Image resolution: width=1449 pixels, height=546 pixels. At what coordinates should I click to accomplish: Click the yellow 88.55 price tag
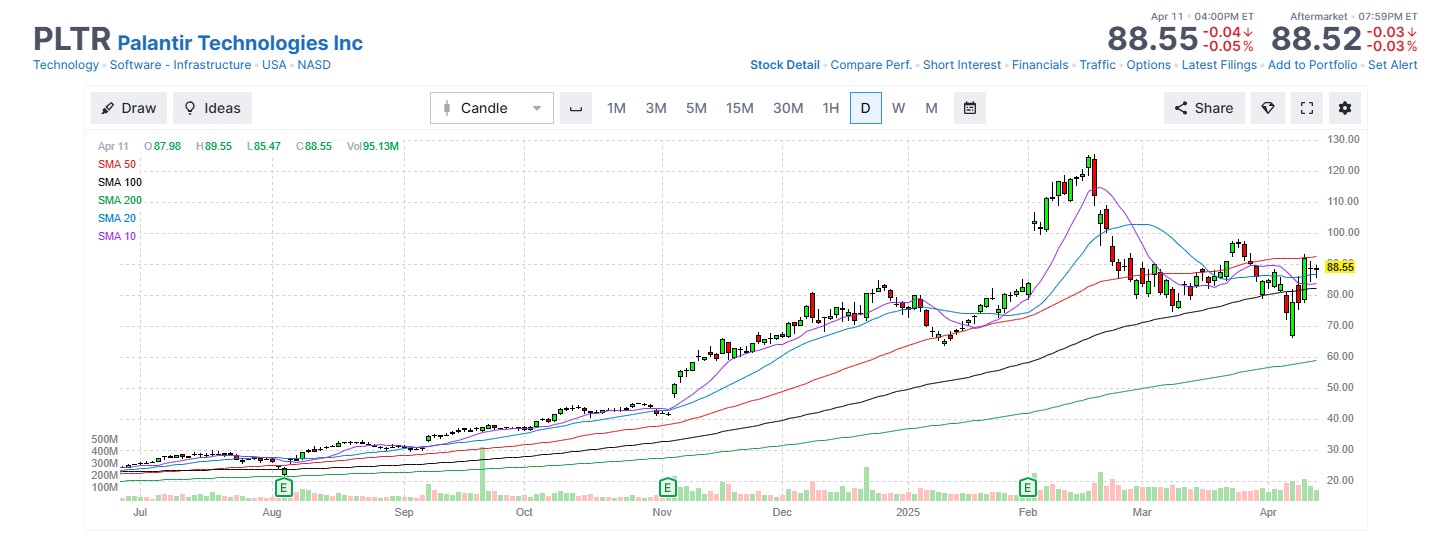(1340, 267)
